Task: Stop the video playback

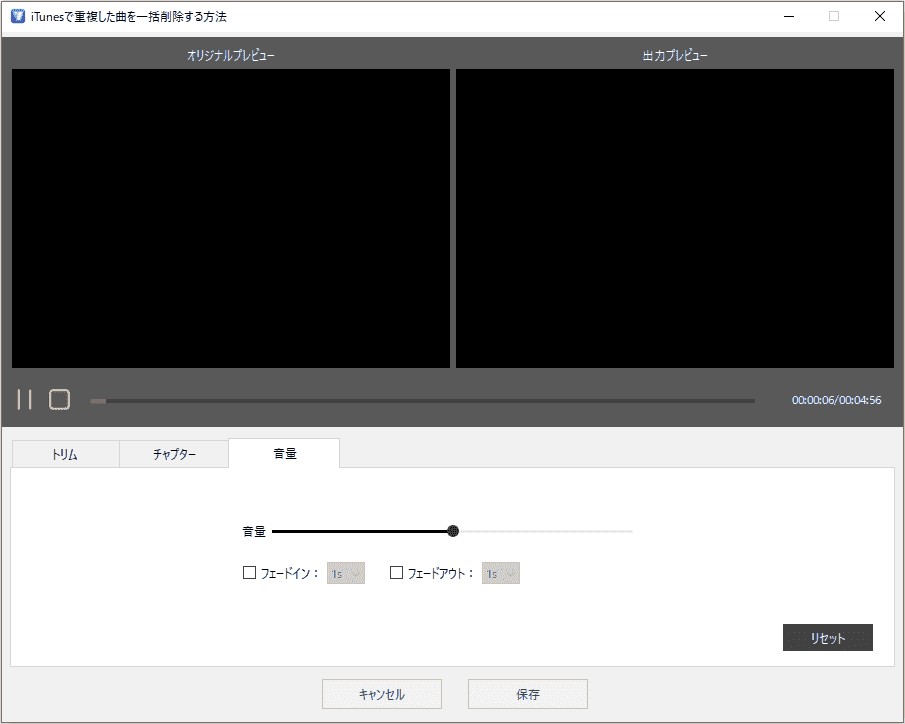Action: pyautogui.click(x=59, y=399)
